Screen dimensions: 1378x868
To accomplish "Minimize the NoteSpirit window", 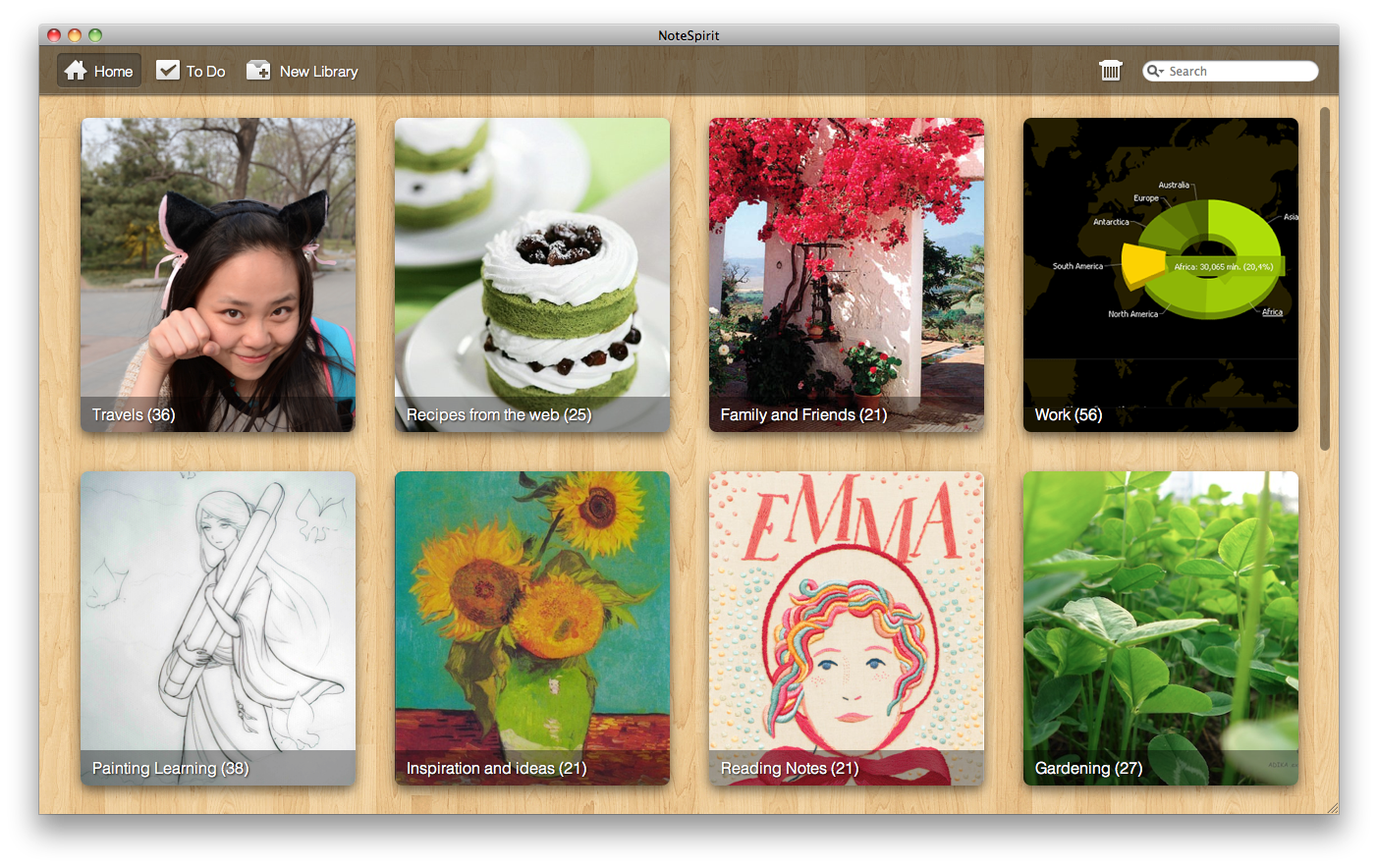I will (75, 35).
